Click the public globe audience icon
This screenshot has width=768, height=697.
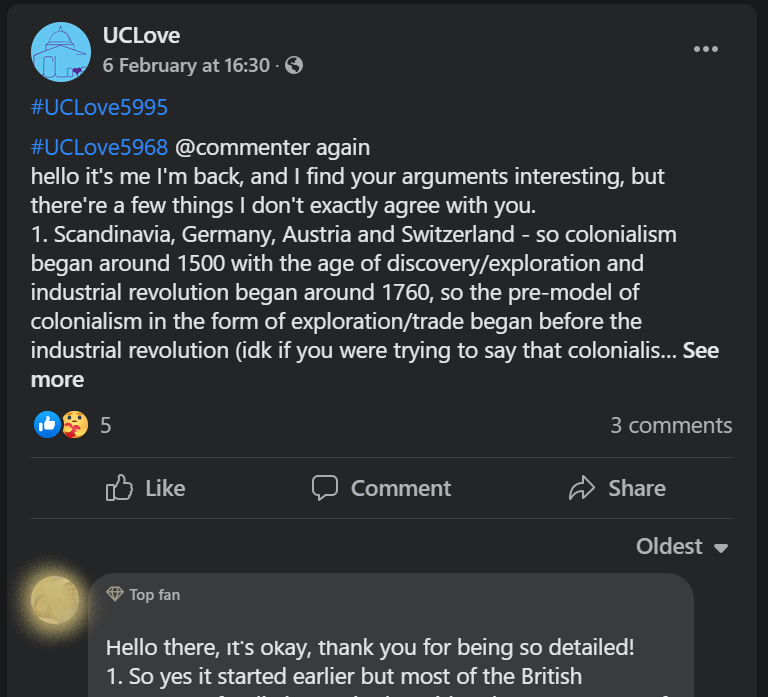click(294, 65)
